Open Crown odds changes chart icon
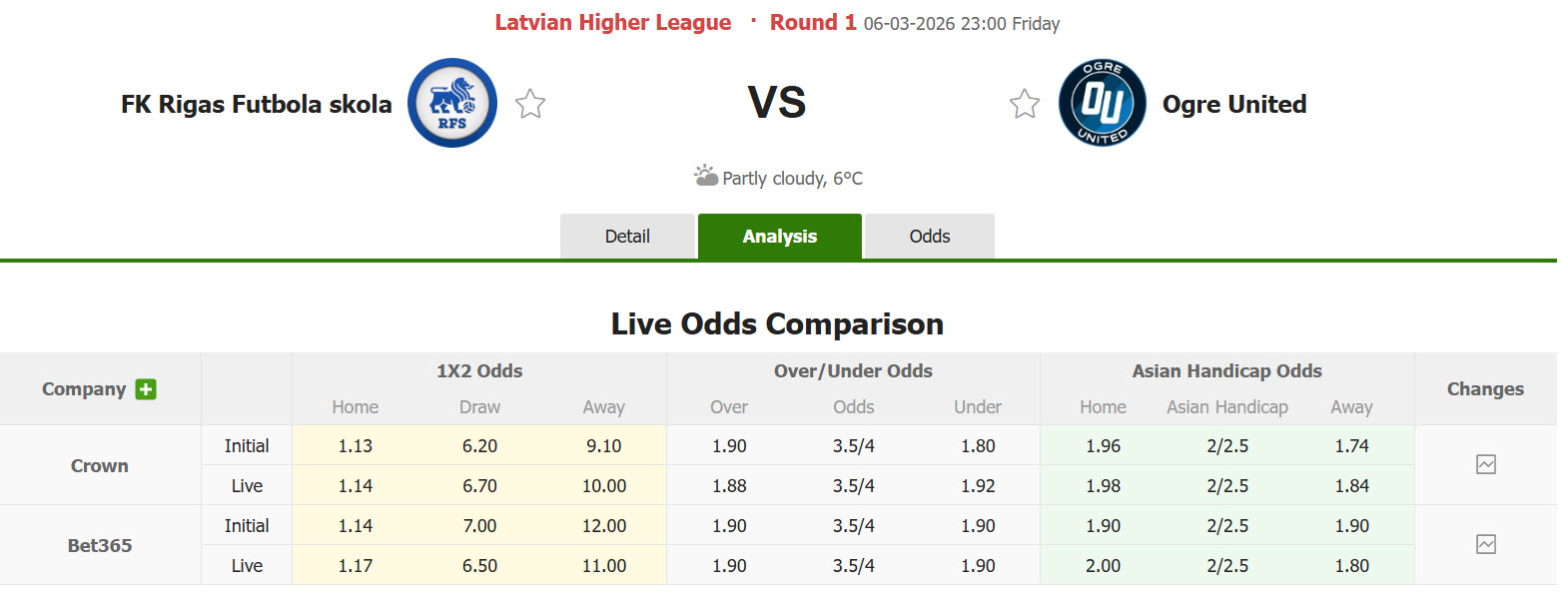 click(1486, 464)
